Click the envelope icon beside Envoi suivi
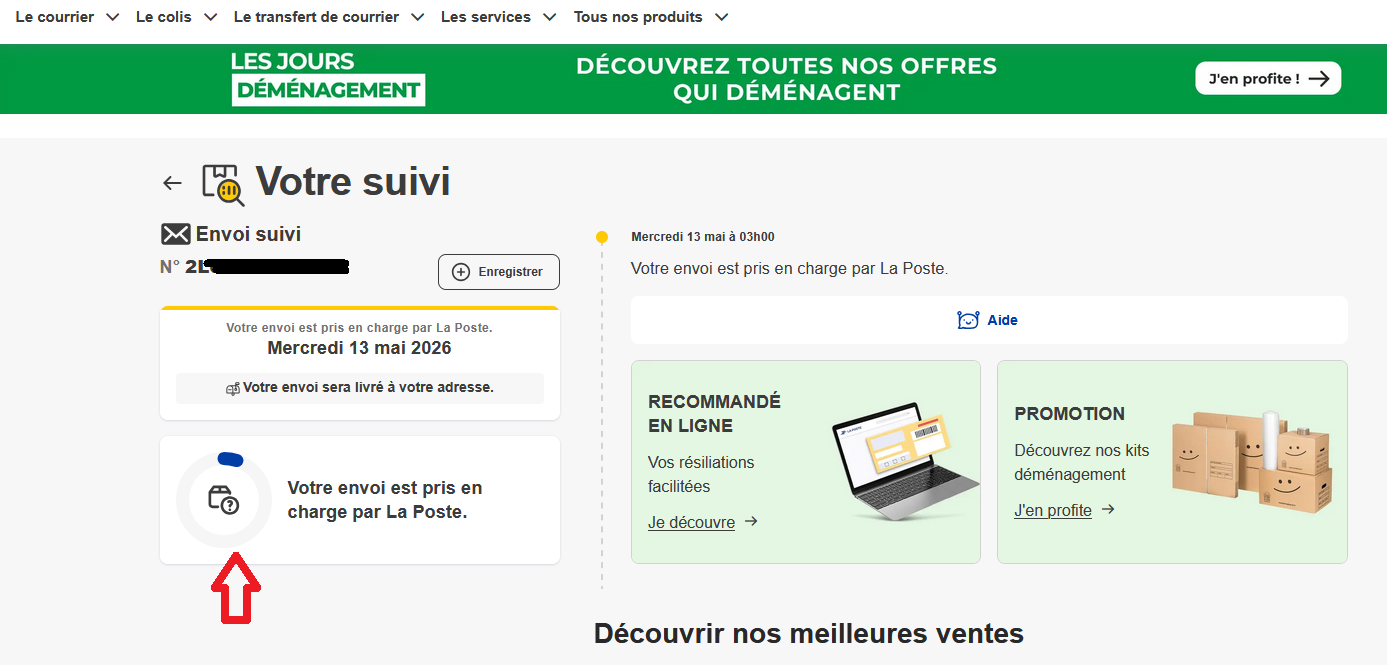This screenshot has width=1387, height=665. coord(175,234)
